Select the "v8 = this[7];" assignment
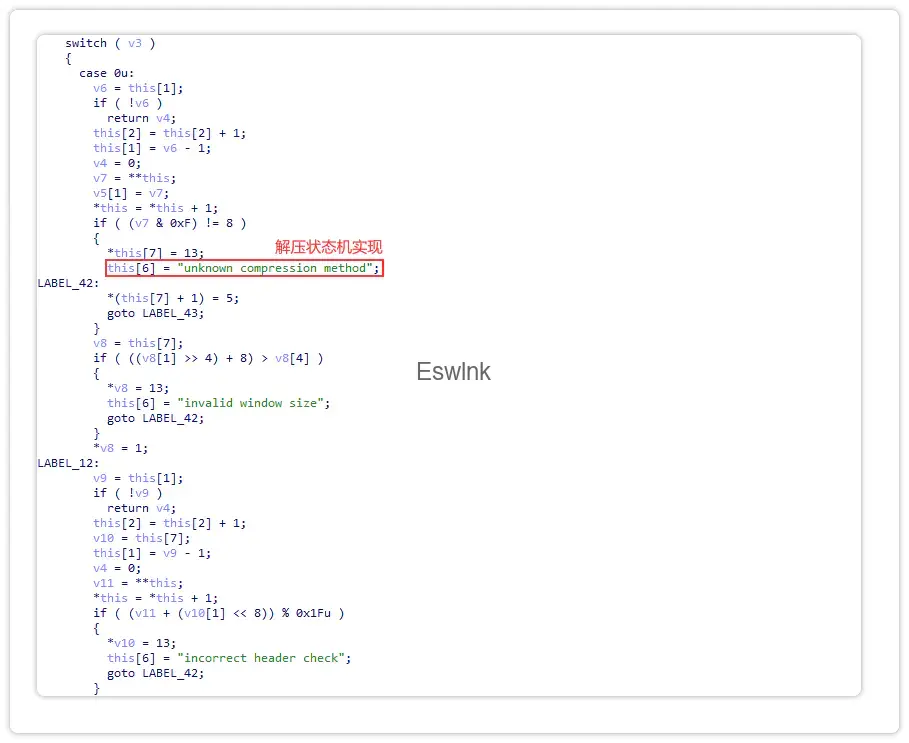Viewport: 909px width, 743px height. tap(138, 343)
